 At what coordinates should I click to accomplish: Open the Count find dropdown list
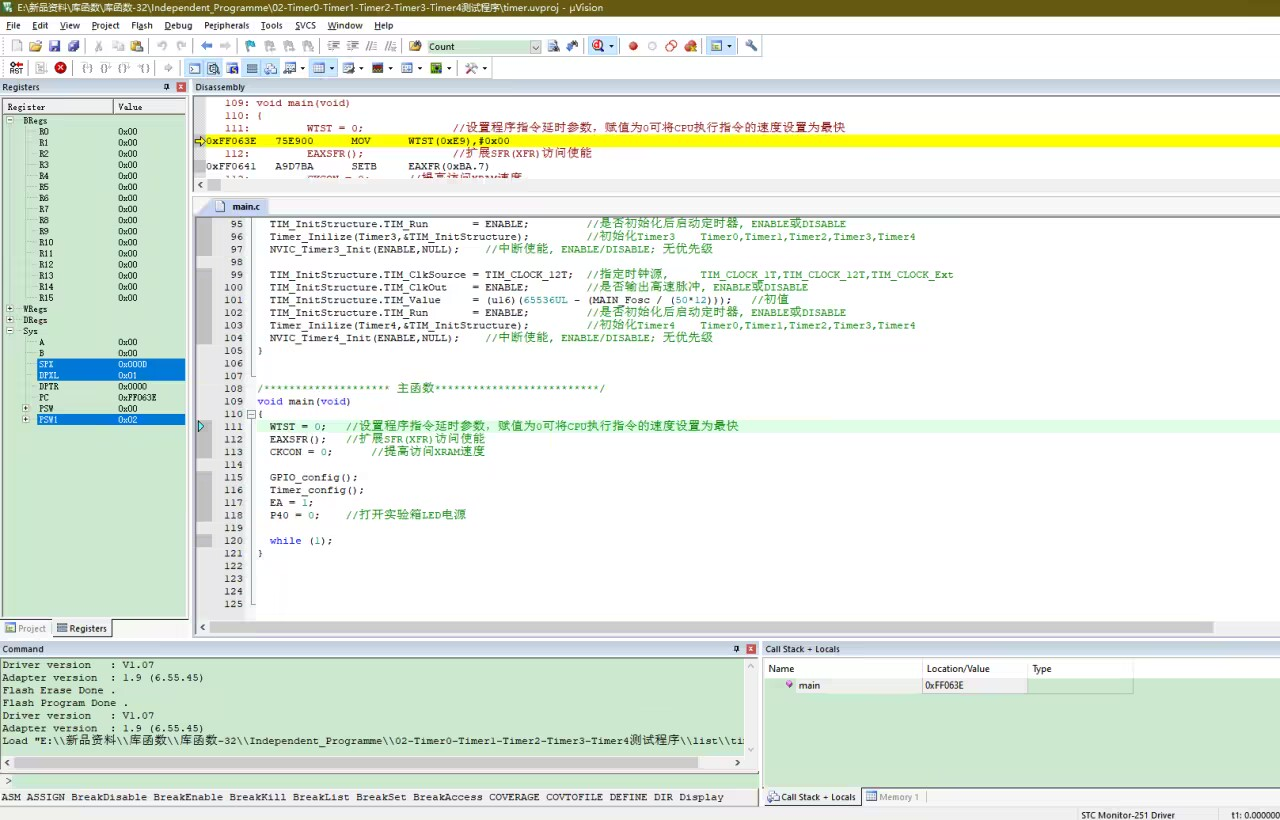point(535,47)
